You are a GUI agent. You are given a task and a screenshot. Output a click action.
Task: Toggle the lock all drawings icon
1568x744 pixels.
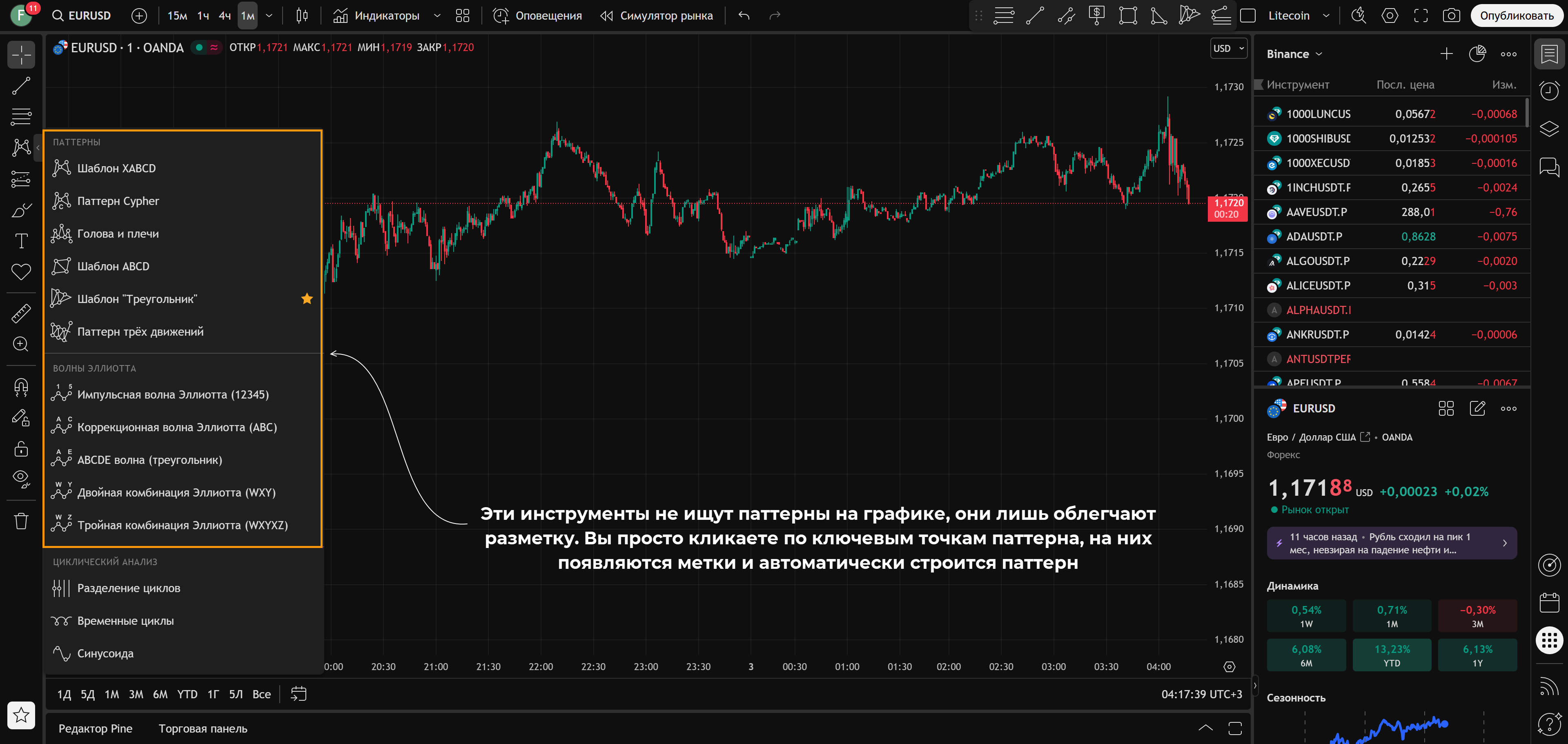pyautogui.click(x=21, y=449)
